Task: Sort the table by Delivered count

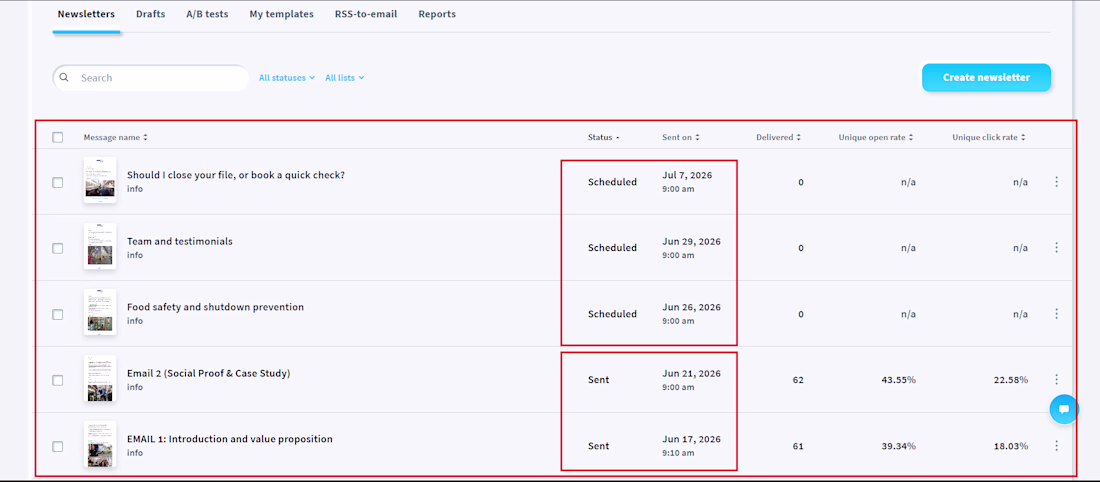Action: (779, 138)
